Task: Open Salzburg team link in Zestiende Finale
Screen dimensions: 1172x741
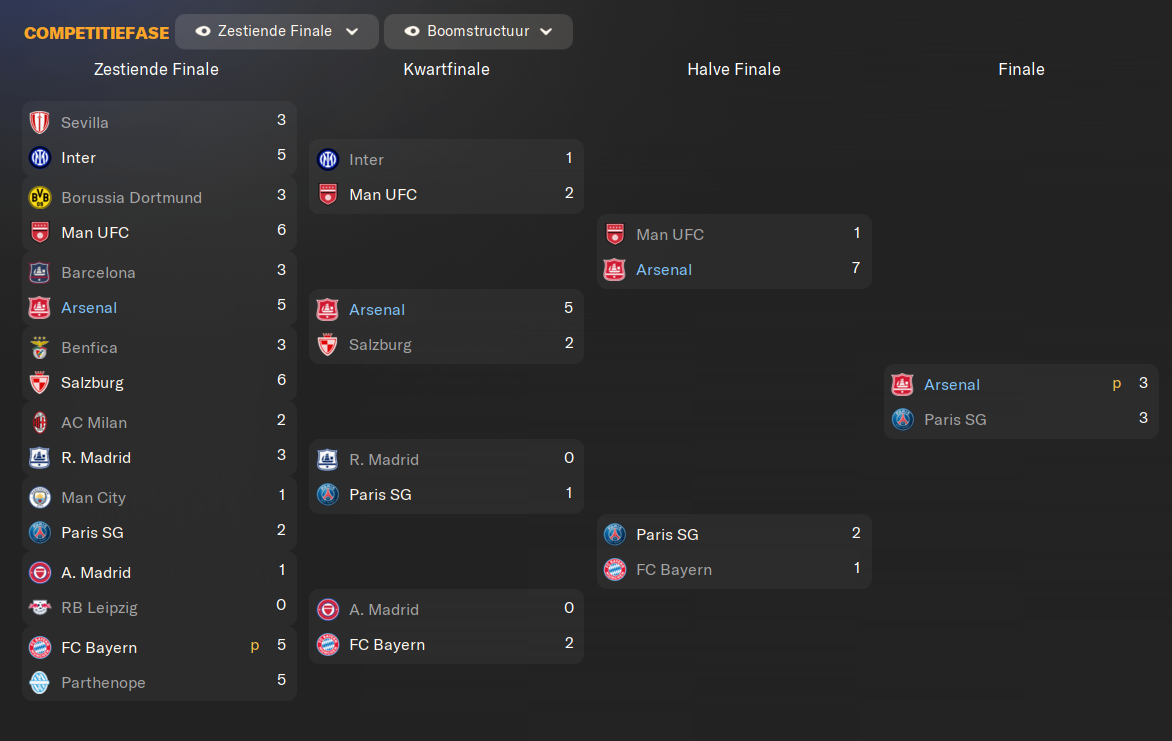Action: pyautogui.click(x=92, y=383)
